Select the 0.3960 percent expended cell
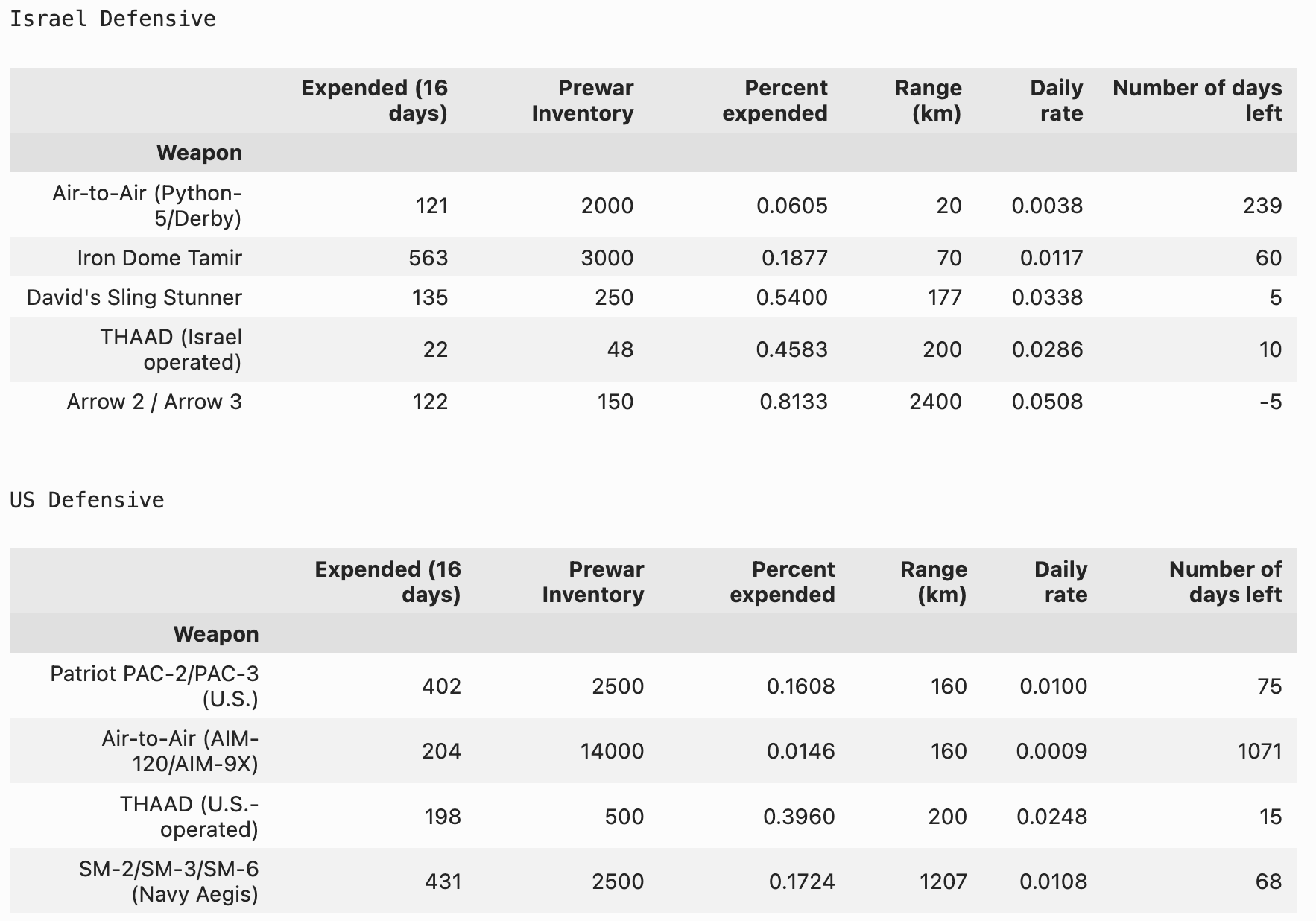The width and height of the screenshot is (1316, 921). tap(799, 816)
